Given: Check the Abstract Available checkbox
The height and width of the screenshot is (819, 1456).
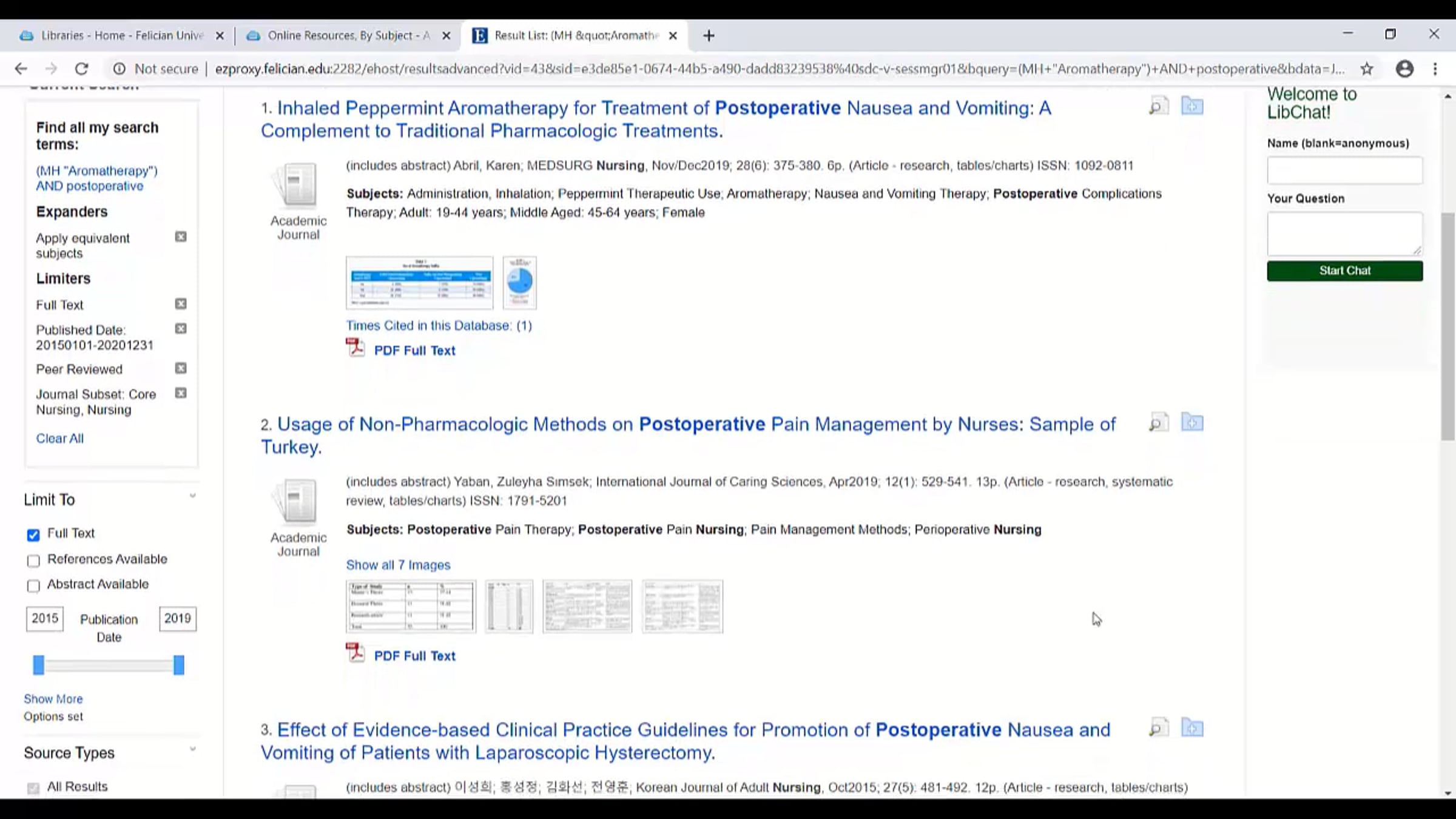Looking at the screenshot, I should click(x=33, y=585).
